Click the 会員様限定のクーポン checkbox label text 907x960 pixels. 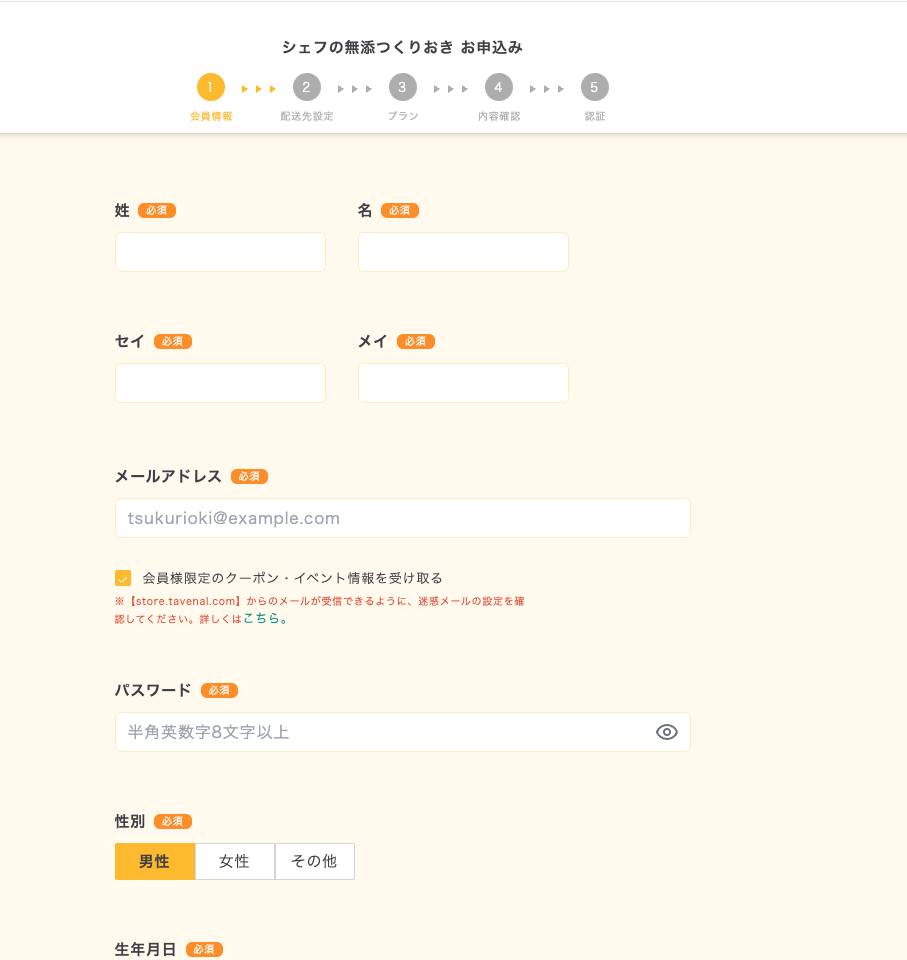292,579
